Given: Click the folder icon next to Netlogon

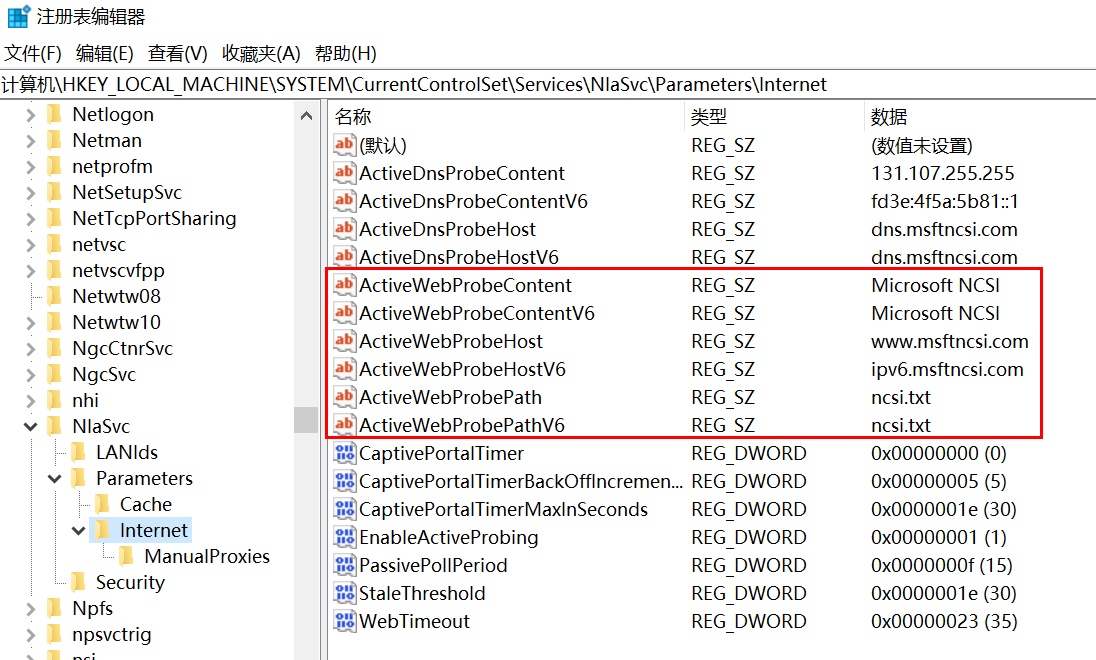Looking at the screenshot, I should (55, 114).
